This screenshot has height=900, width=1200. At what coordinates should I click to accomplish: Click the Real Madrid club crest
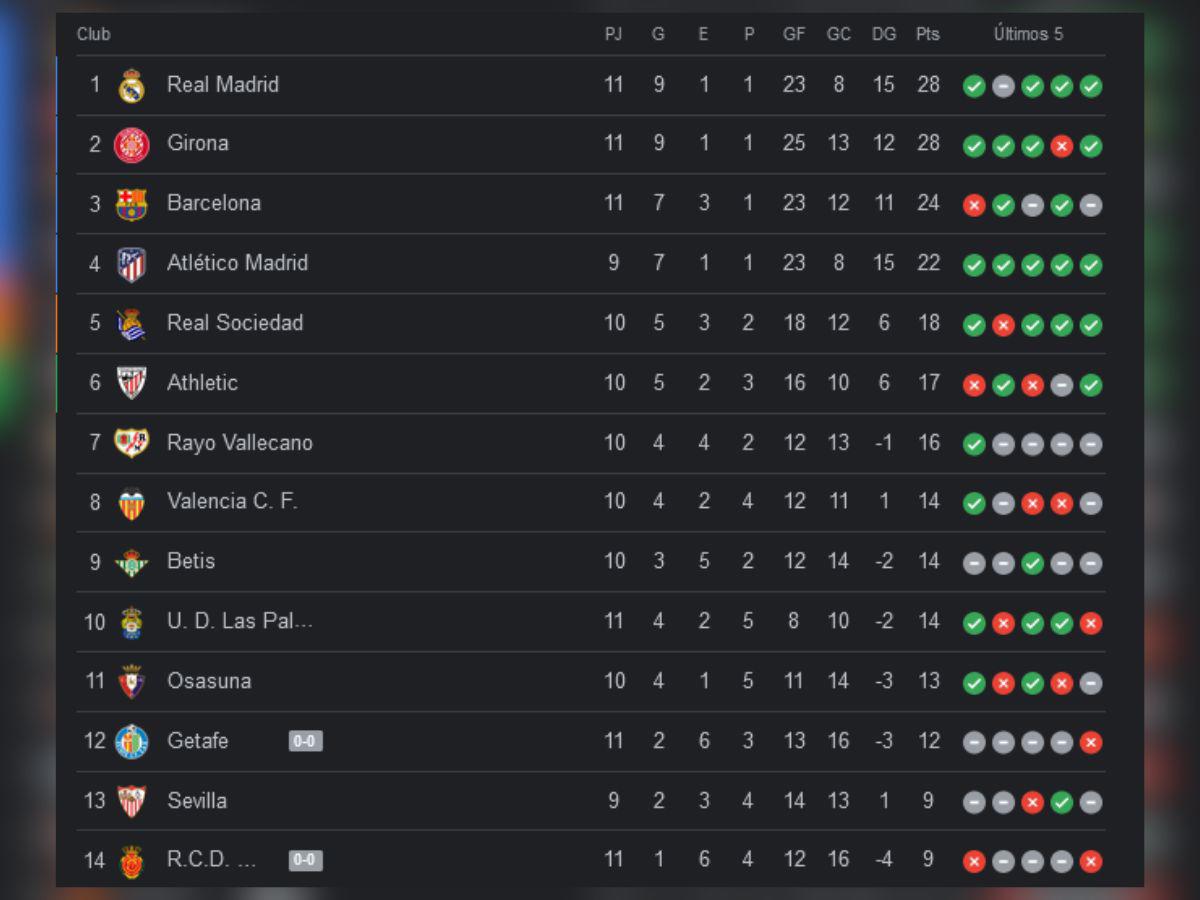131,84
